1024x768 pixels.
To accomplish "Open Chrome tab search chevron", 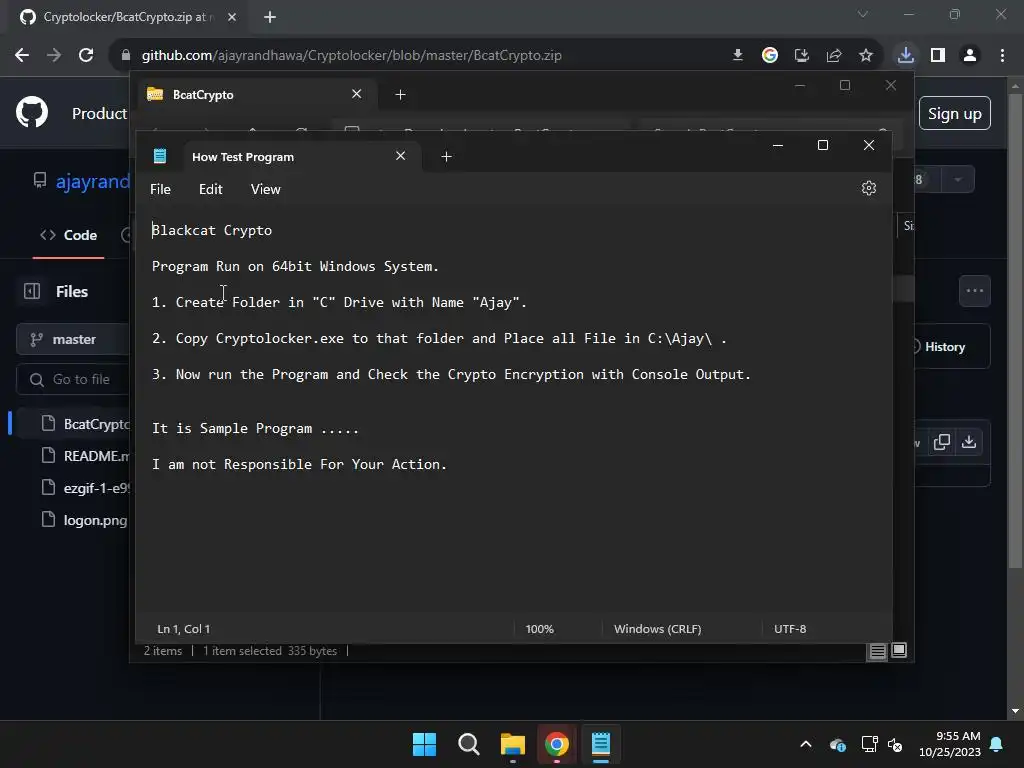I will point(863,14).
